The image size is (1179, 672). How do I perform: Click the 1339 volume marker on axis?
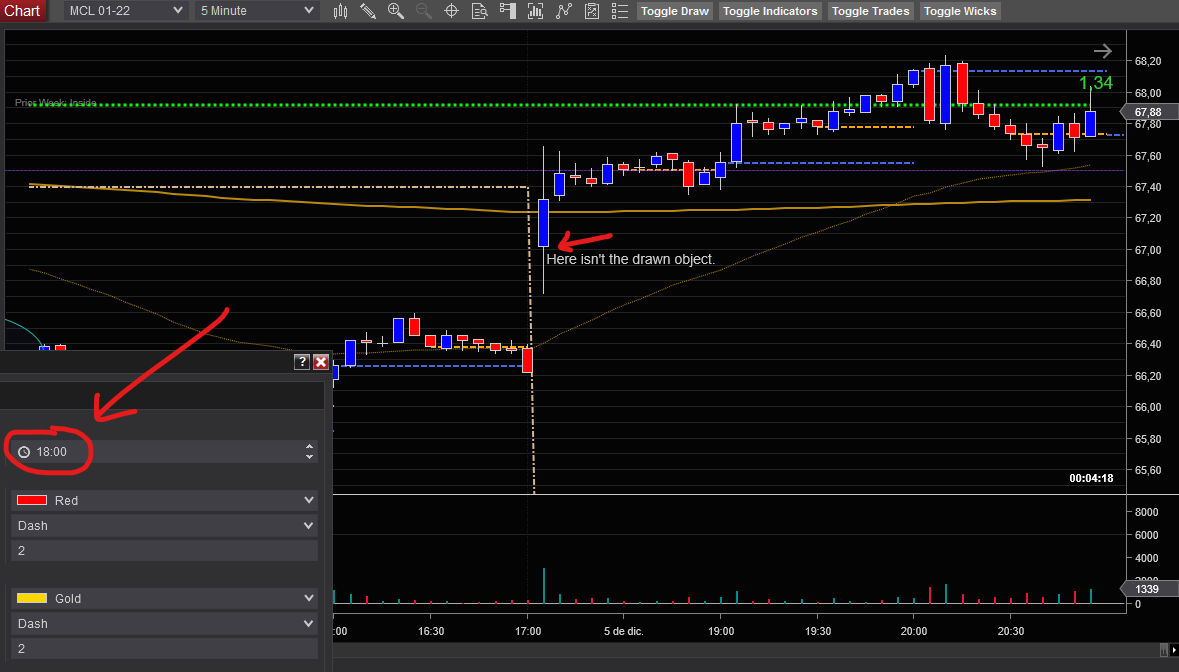click(1148, 589)
